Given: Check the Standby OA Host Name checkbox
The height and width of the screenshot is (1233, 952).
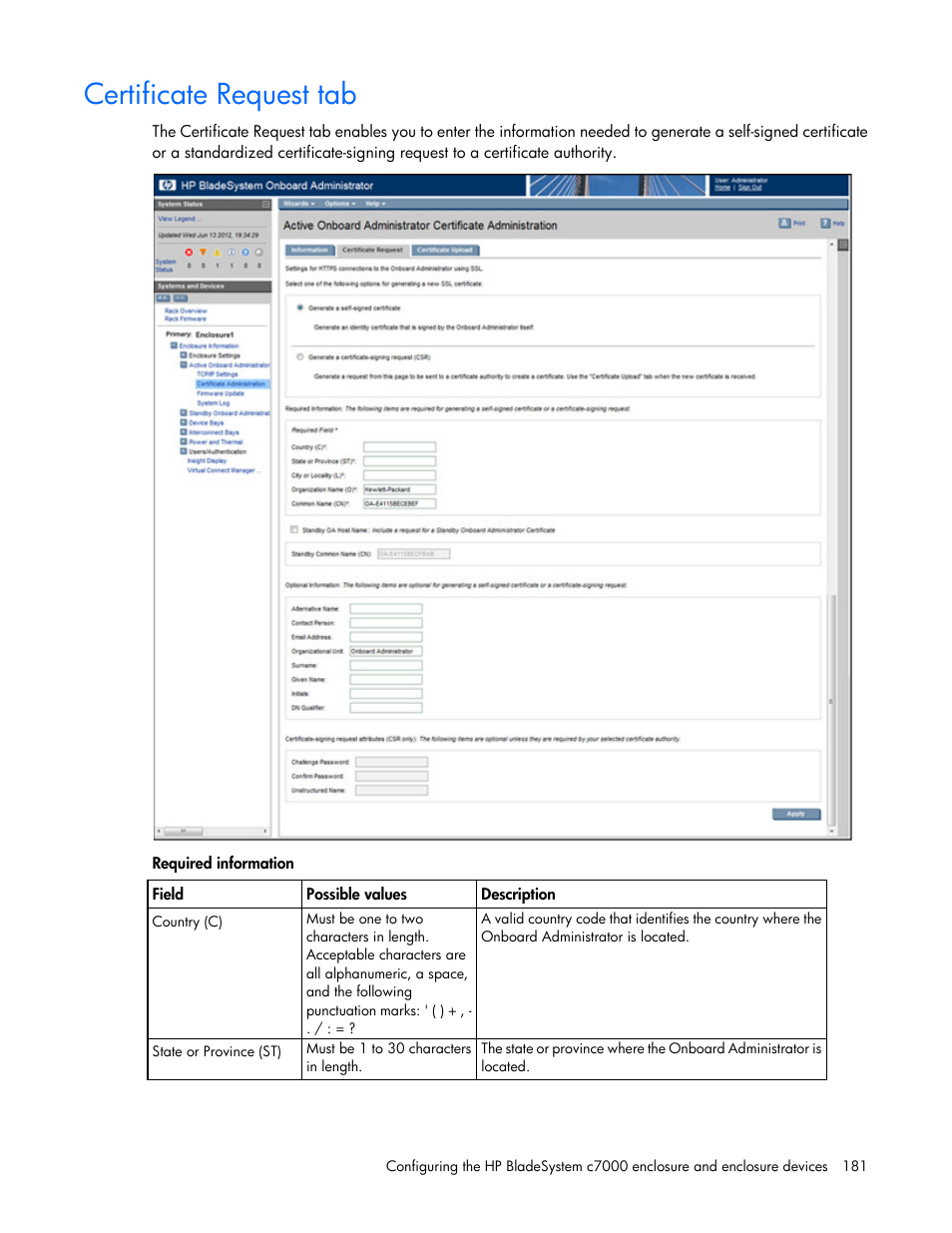Looking at the screenshot, I should [294, 530].
